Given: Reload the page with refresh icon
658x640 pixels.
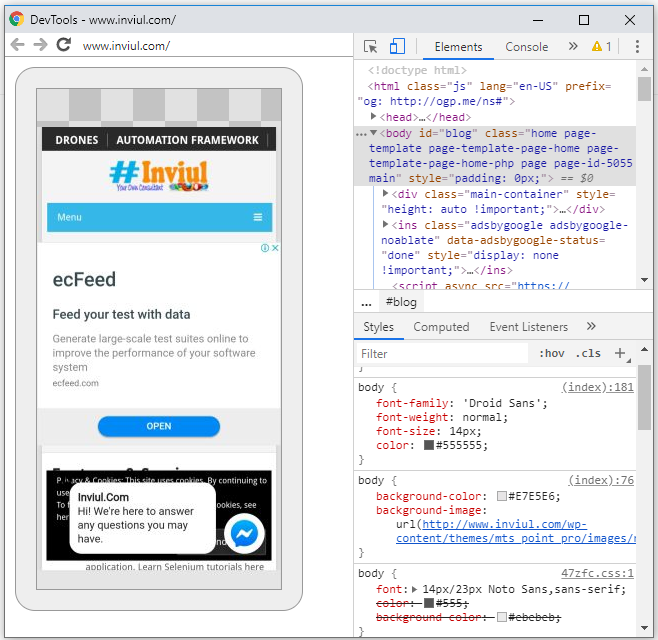Looking at the screenshot, I should click(64, 44).
